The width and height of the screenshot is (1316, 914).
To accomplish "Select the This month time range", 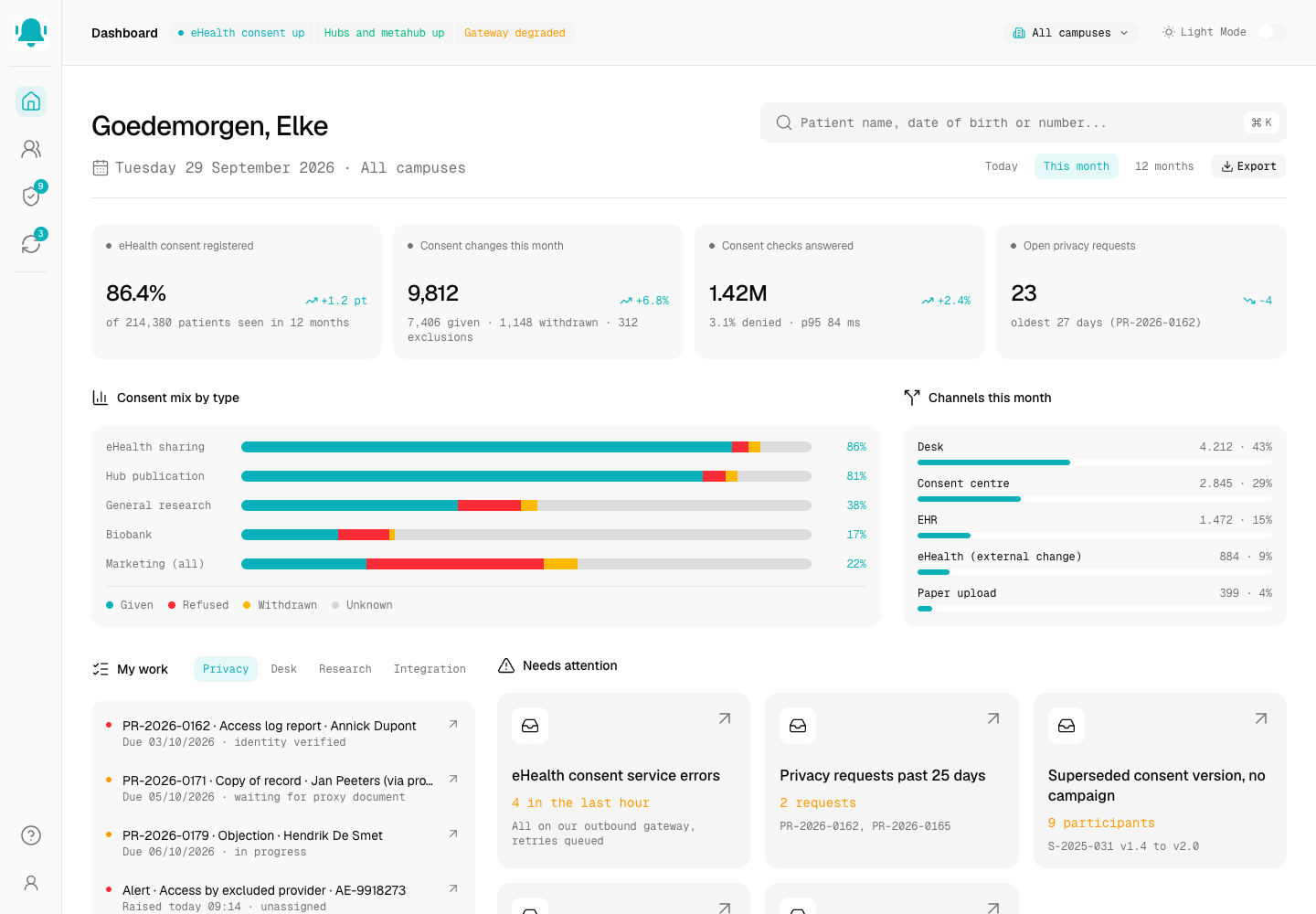I will tap(1077, 166).
